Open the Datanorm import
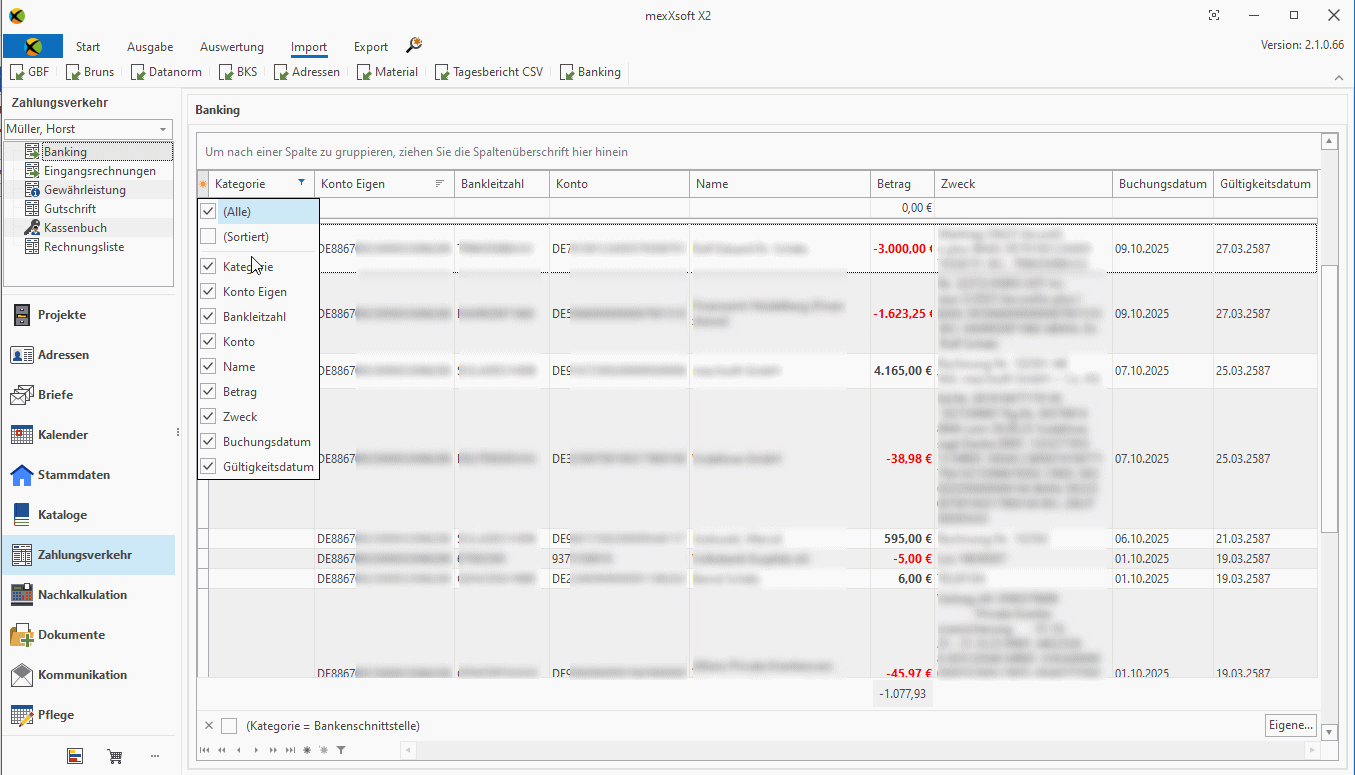Viewport: 1355px width, 775px height. click(166, 72)
